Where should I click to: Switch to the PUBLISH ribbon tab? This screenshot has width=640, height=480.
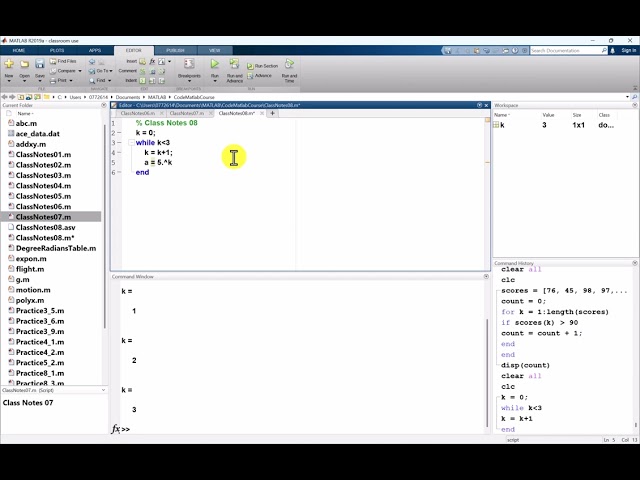pos(176,50)
